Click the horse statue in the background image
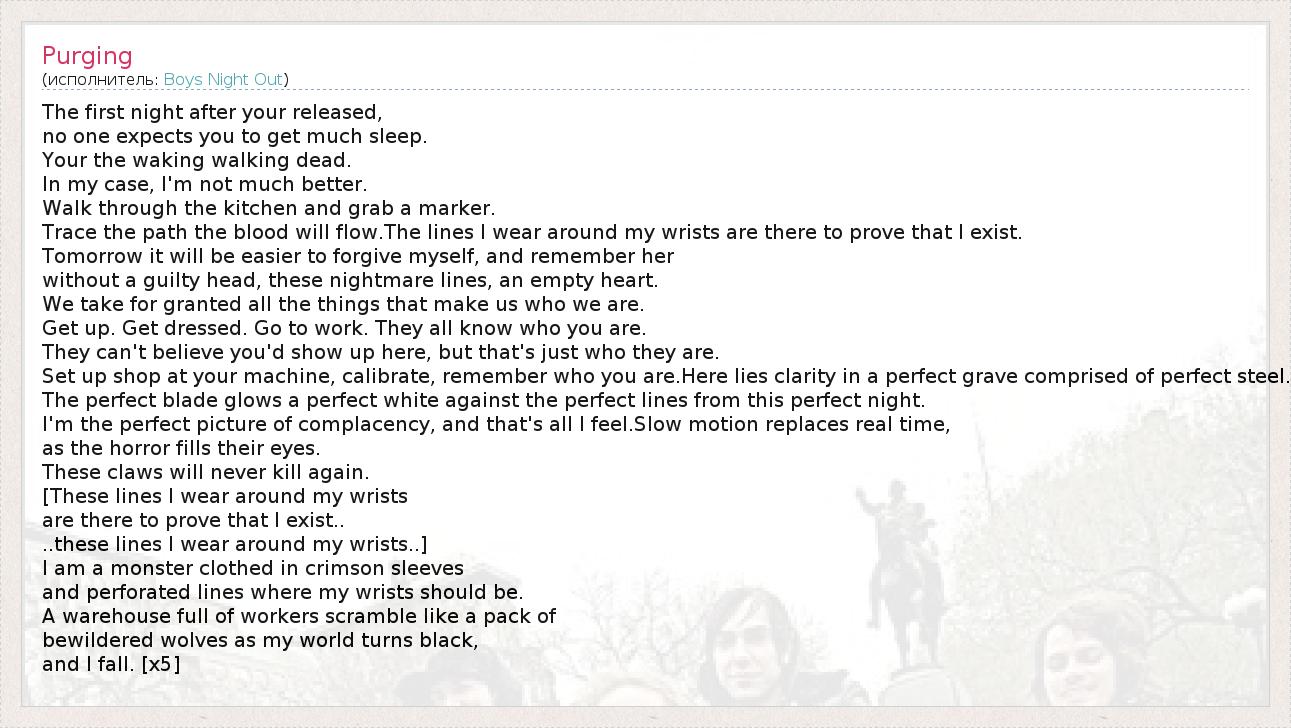Image resolution: width=1291 pixels, height=728 pixels. click(903, 560)
